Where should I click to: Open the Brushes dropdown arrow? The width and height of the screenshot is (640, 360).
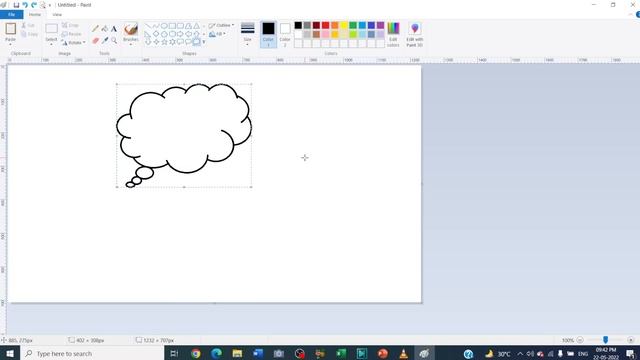(131, 44)
